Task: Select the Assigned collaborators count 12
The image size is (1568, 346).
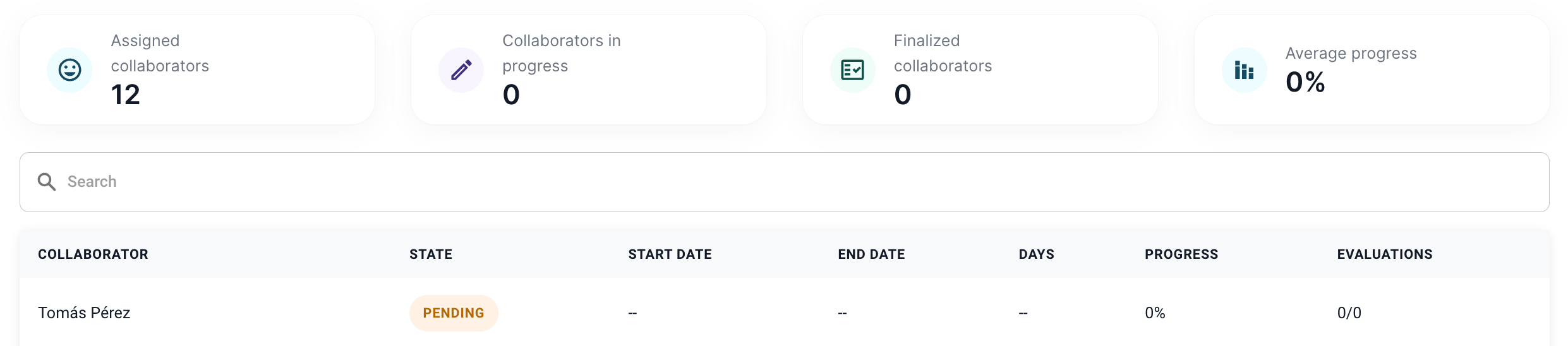Action: tap(125, 95)
